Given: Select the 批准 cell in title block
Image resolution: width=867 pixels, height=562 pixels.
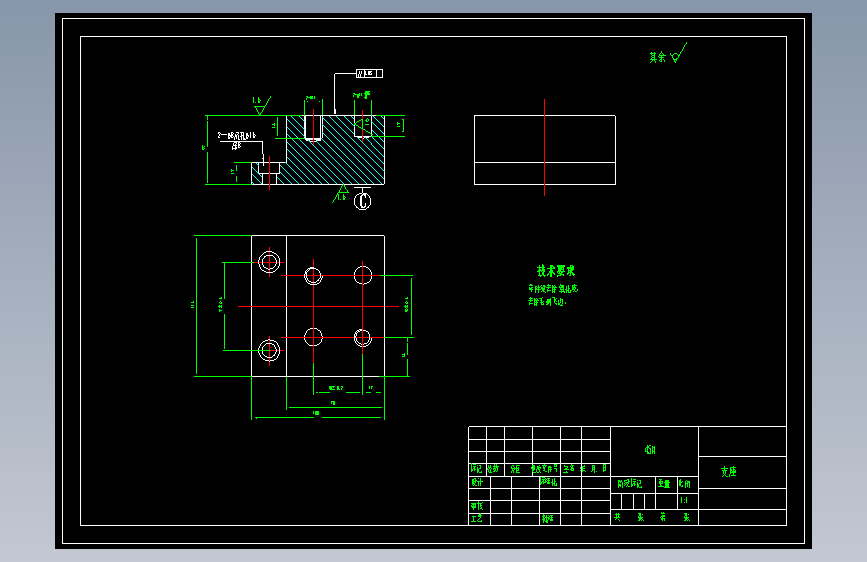Looking at the screenshot, I should coord(547,519).
